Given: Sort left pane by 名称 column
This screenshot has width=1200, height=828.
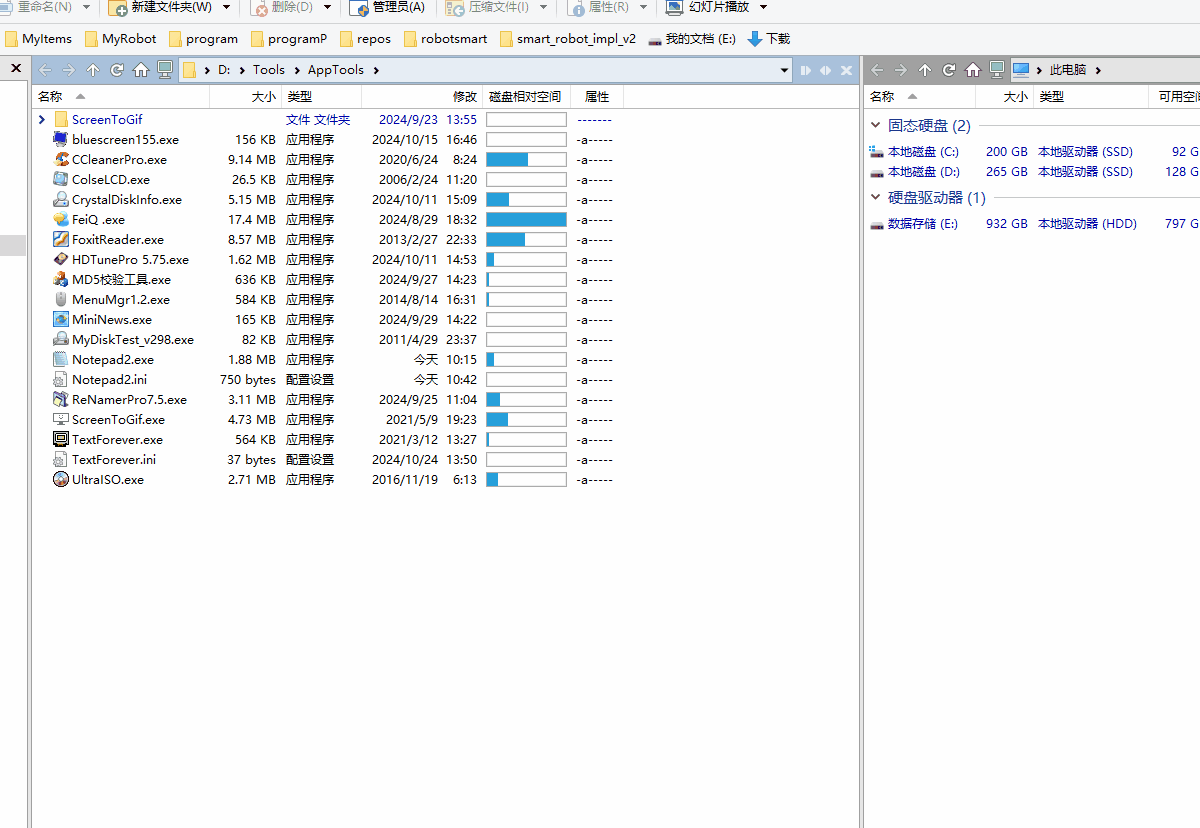Looking at the screenshot, I should (x=50, y=97).
